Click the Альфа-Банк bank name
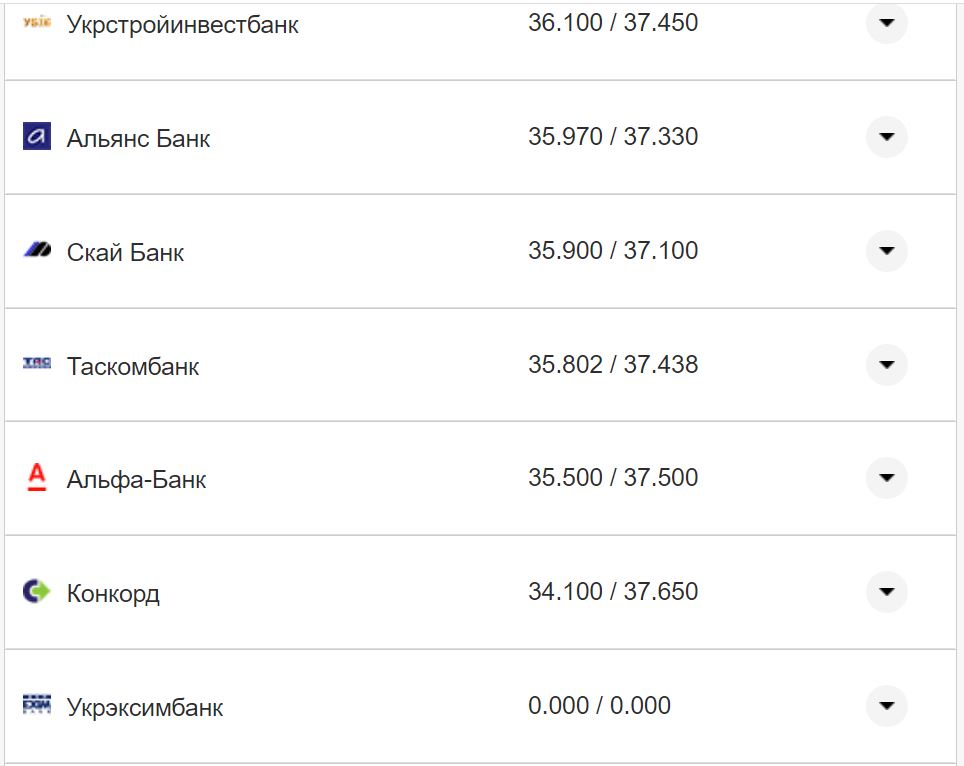Image resolution: width=964 pixels, height=766 pixels. coord(137,480)
